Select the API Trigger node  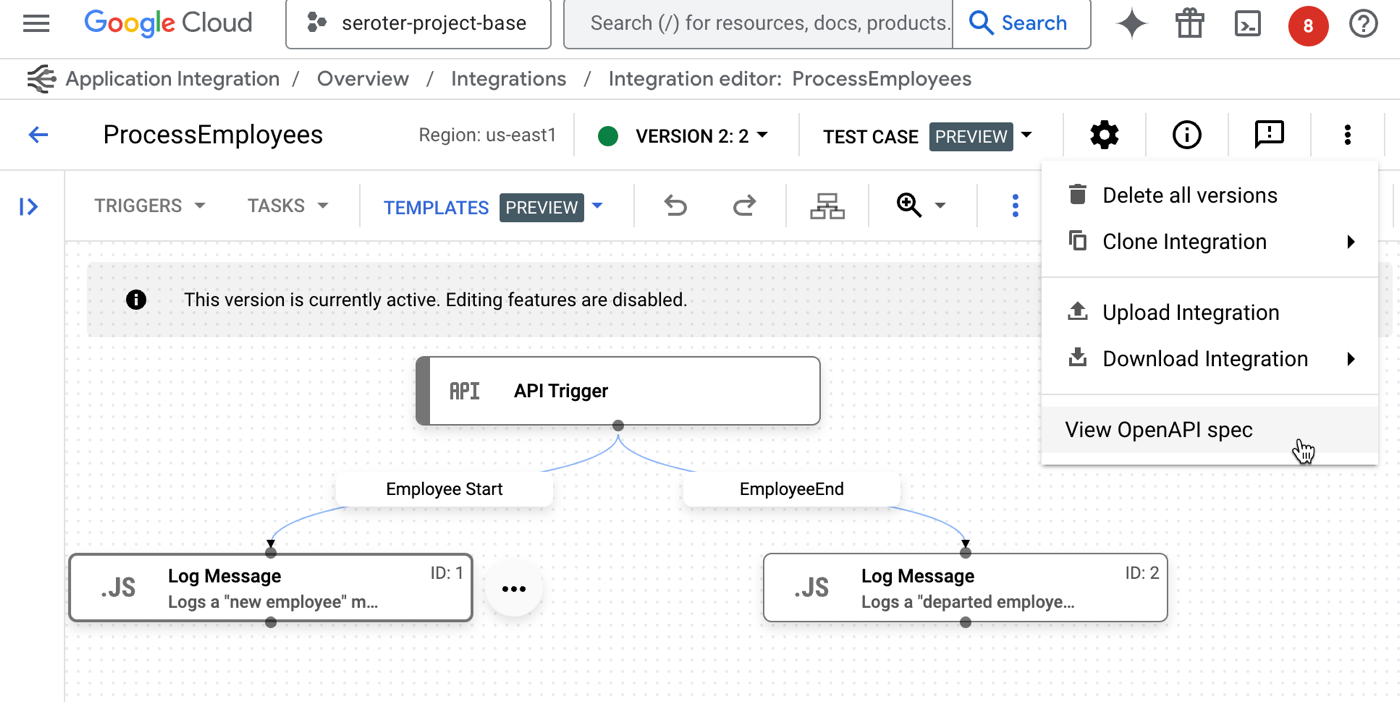click(x=618, y=391)
